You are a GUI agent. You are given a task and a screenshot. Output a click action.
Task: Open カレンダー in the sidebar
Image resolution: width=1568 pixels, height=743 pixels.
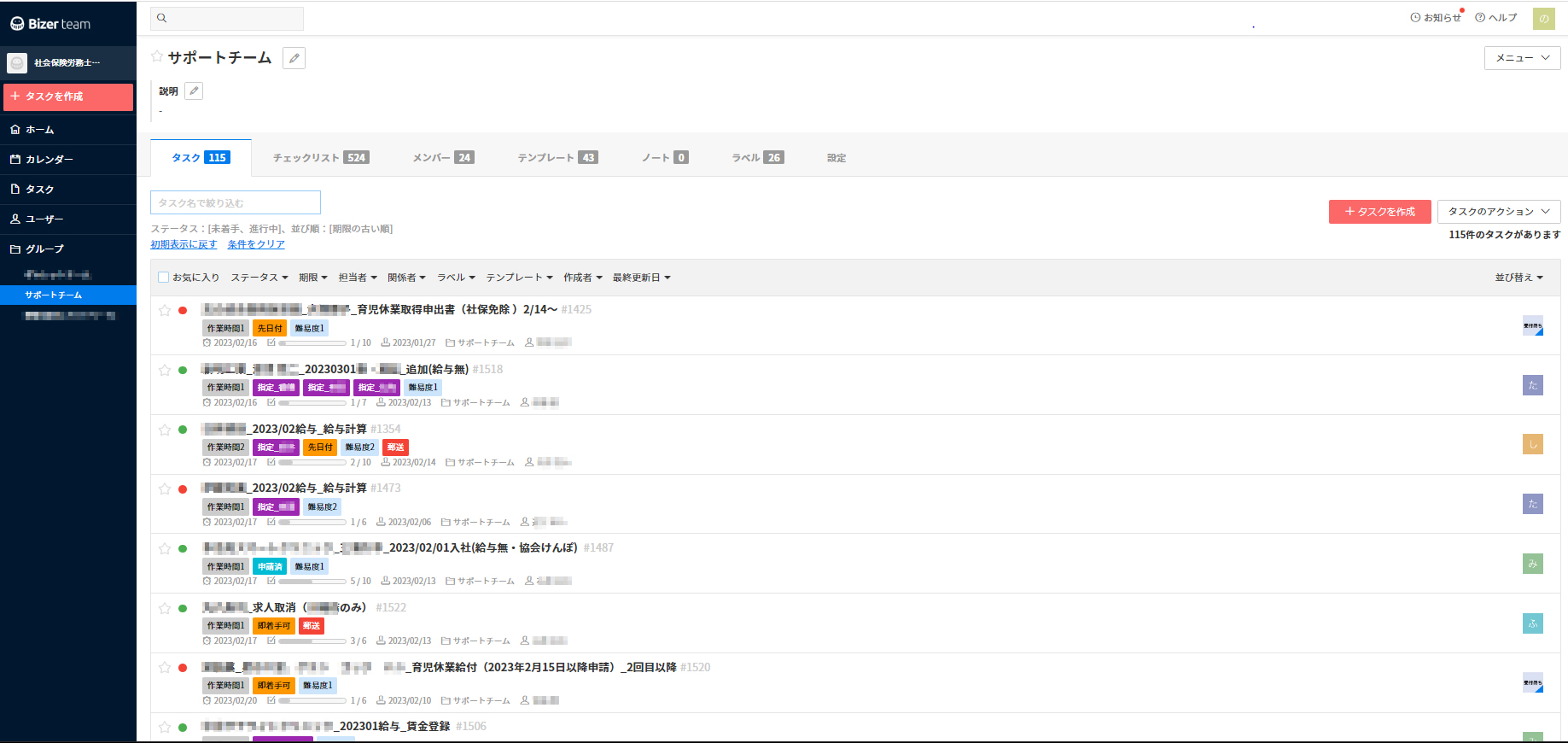pyautogui.click(x=49, y=160)
